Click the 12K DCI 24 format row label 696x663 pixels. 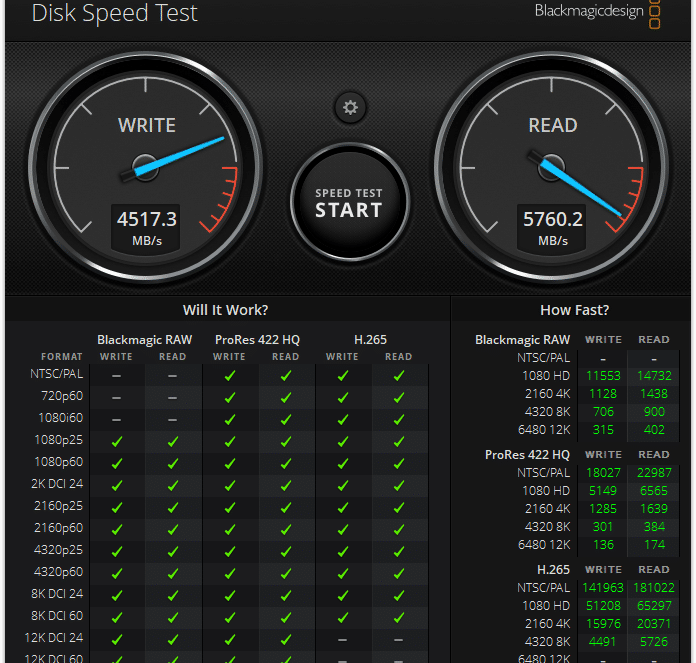pyautogui.click(x=54, y=638)
